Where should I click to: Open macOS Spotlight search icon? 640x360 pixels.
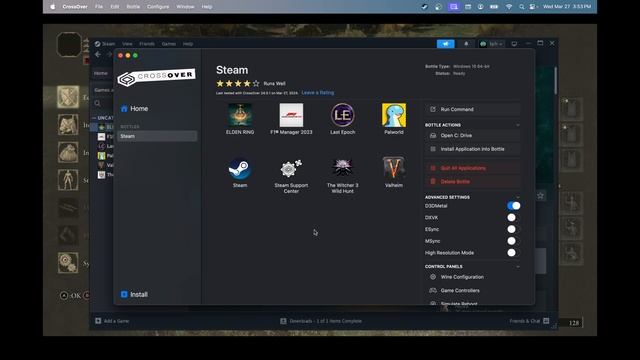pyautogui.click(x=521, y=7)
